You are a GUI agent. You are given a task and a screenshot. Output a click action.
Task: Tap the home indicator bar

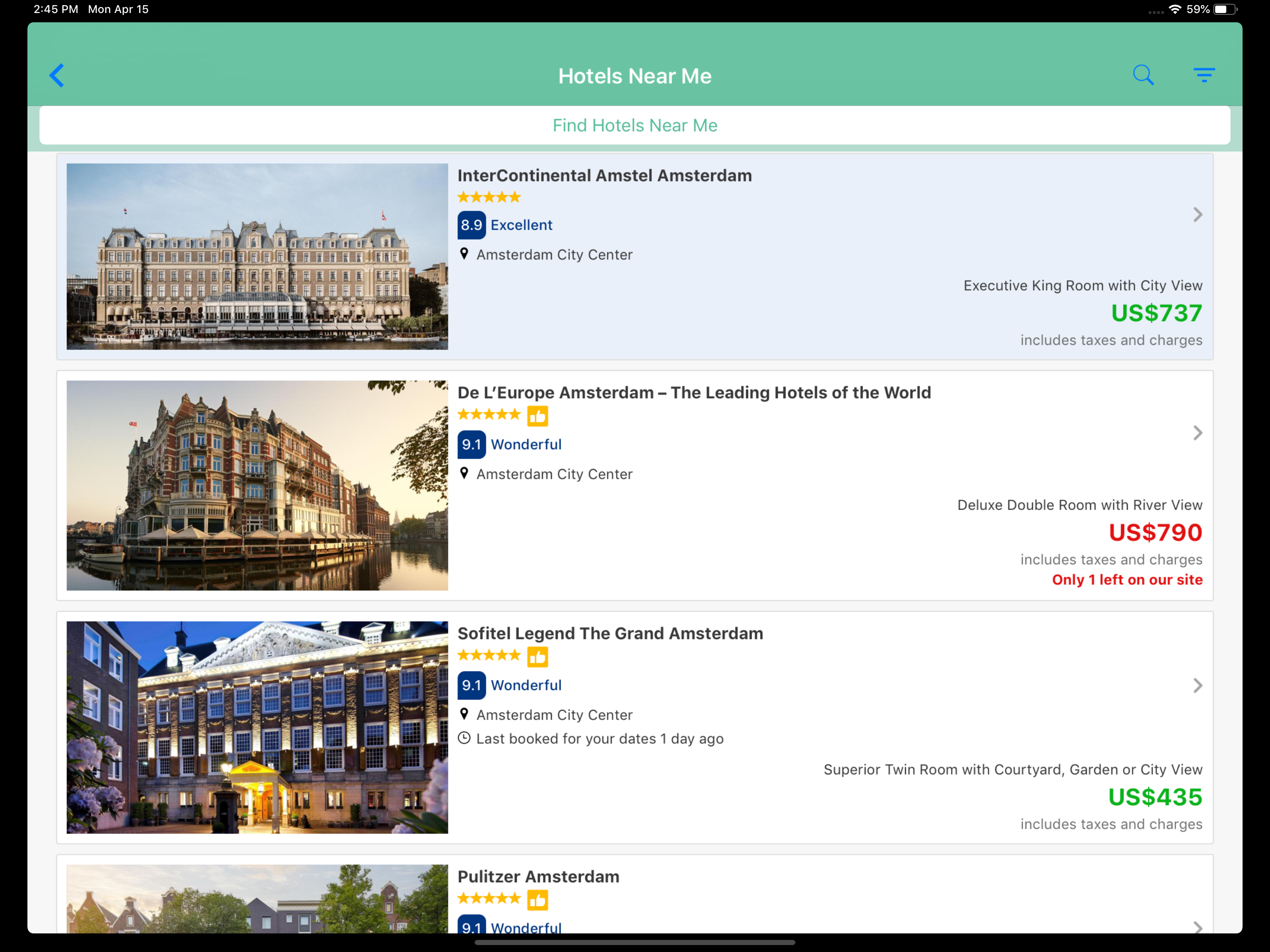click(x=635, y=942)
